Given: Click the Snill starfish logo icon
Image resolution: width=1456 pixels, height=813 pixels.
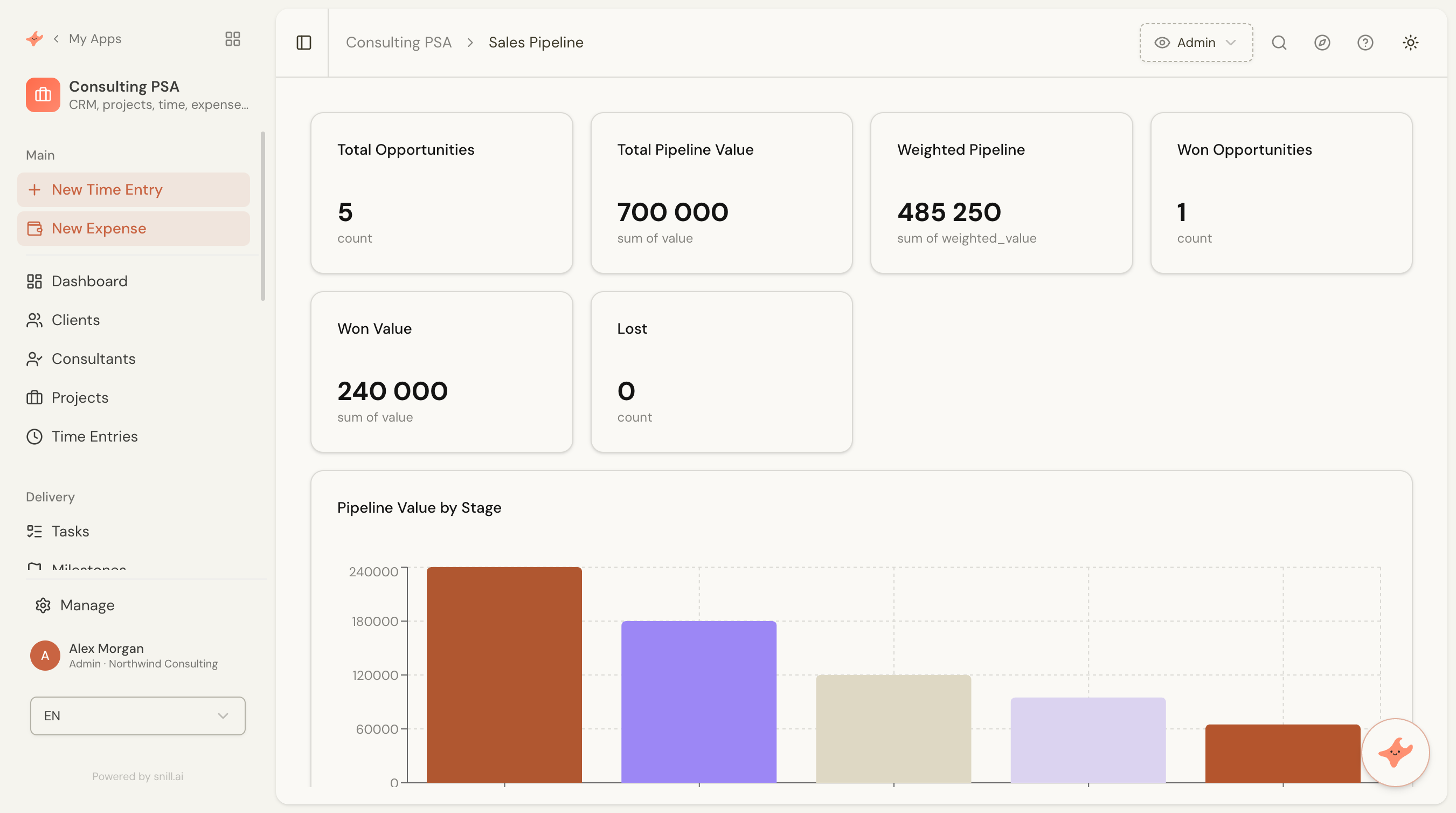Looking at the screenshot, I should pos(34,38).
